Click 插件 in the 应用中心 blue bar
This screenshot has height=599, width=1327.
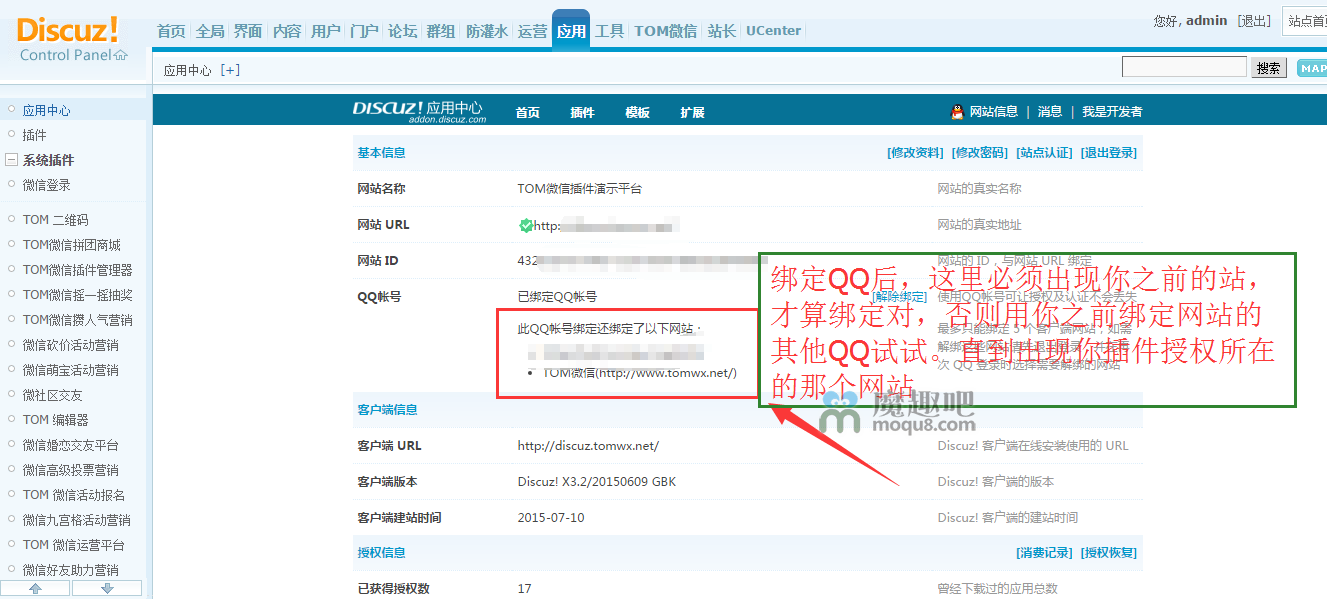pyautogui.click(x=582, y=113)
